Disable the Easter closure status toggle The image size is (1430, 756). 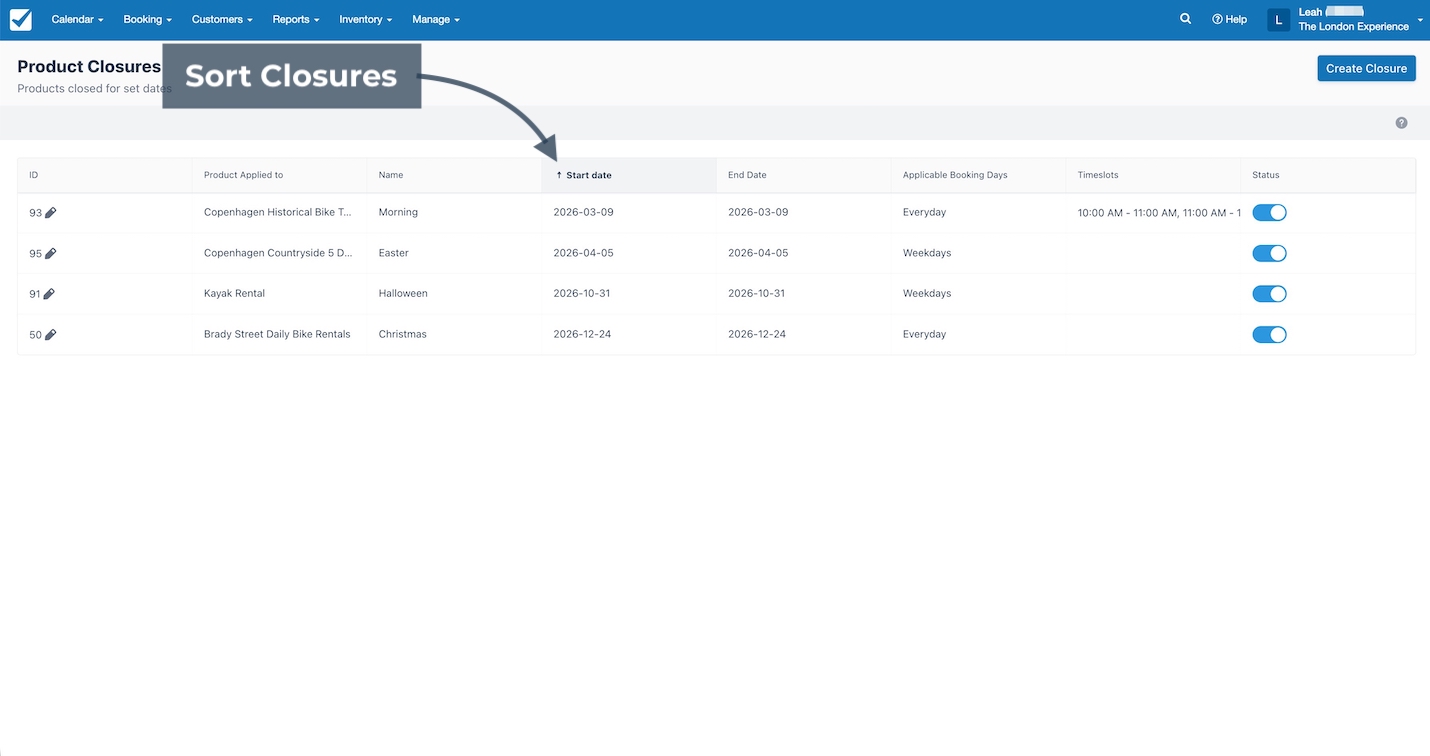point(1269,253)
